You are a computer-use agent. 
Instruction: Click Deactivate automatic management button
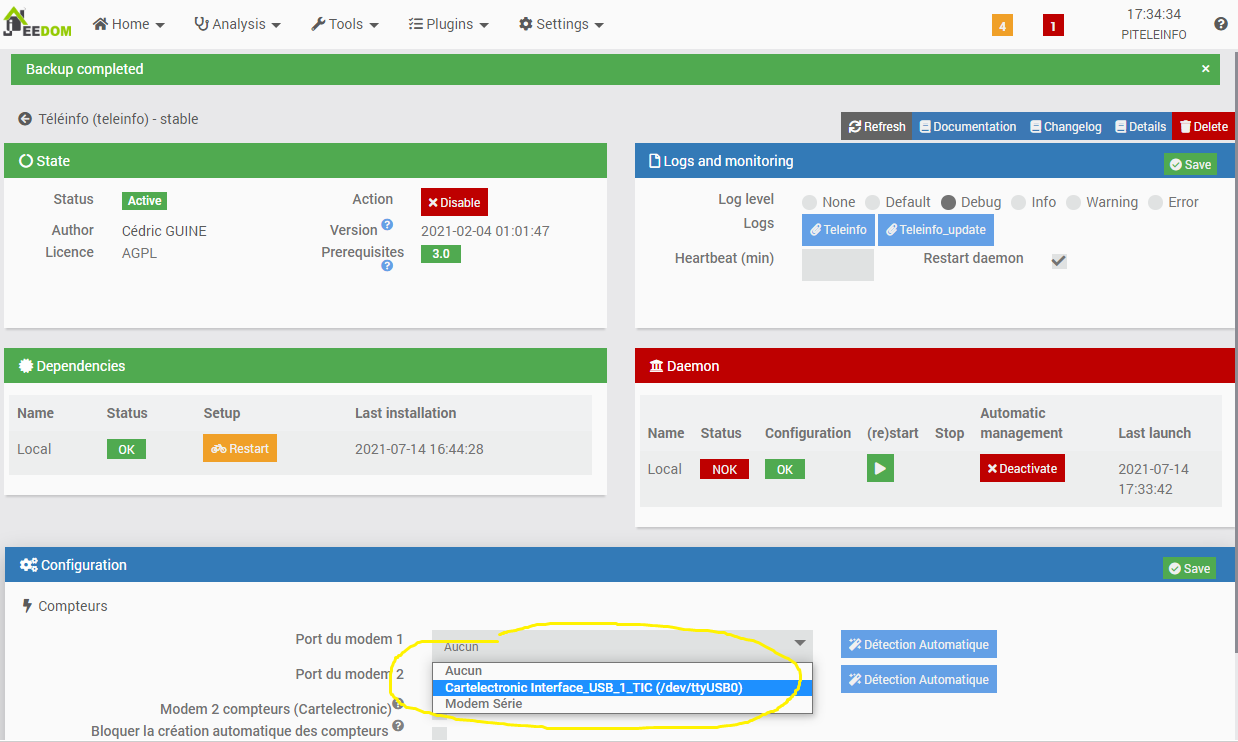(x=1022, y=468)
